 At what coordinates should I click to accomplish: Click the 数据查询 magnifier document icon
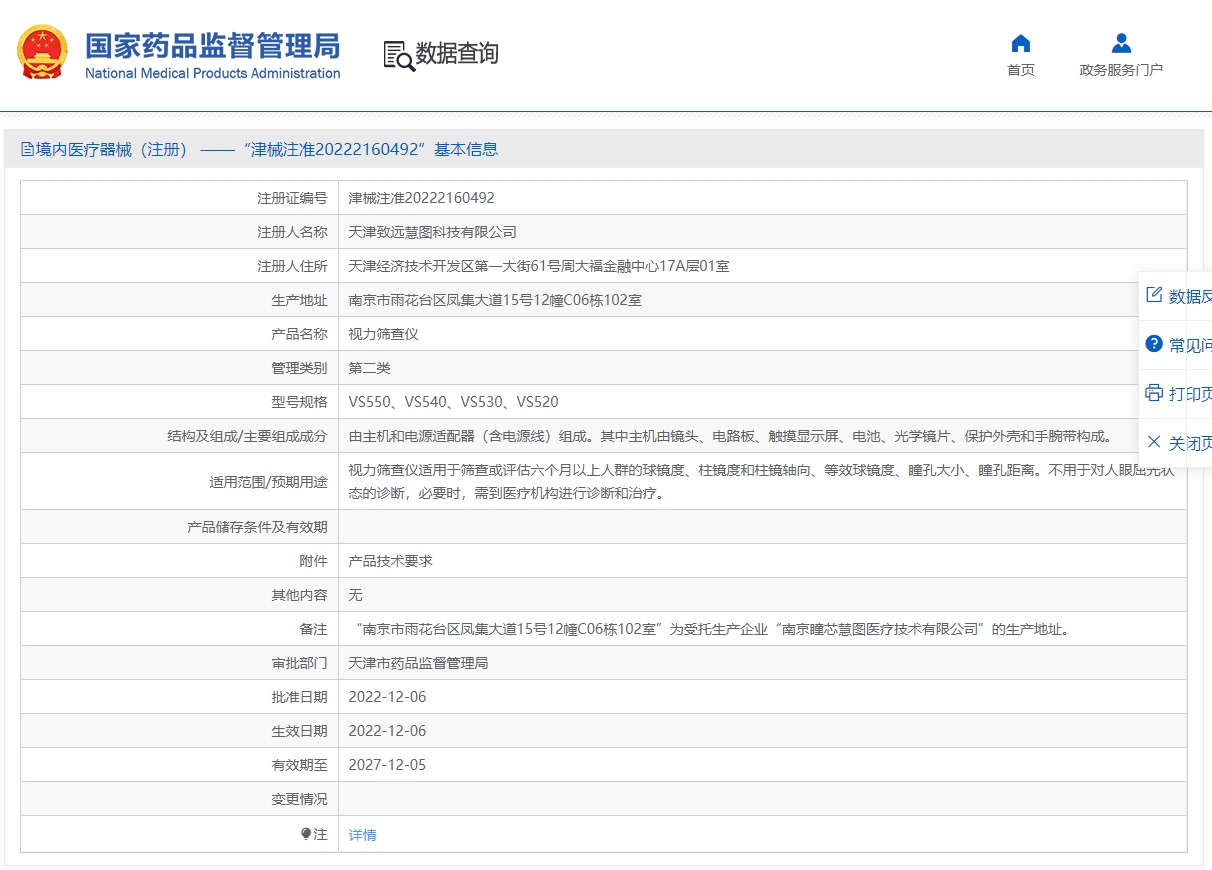[x=398, y=56]
